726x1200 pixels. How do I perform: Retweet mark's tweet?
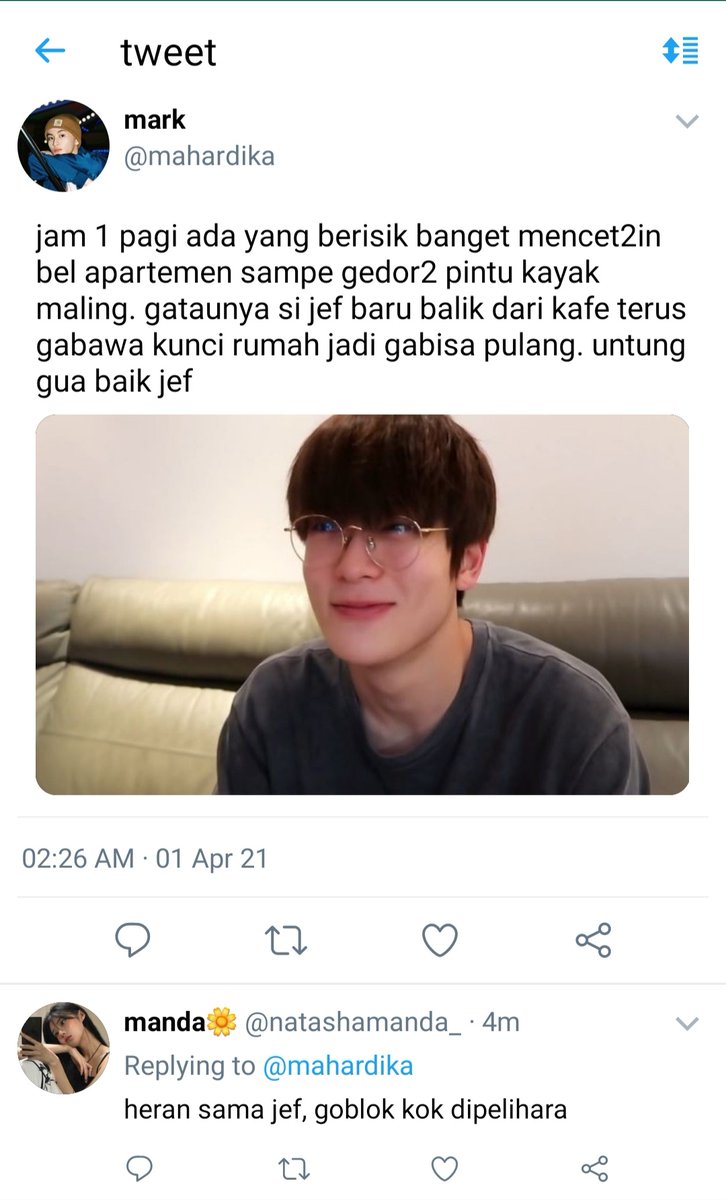tap(286, 940)
